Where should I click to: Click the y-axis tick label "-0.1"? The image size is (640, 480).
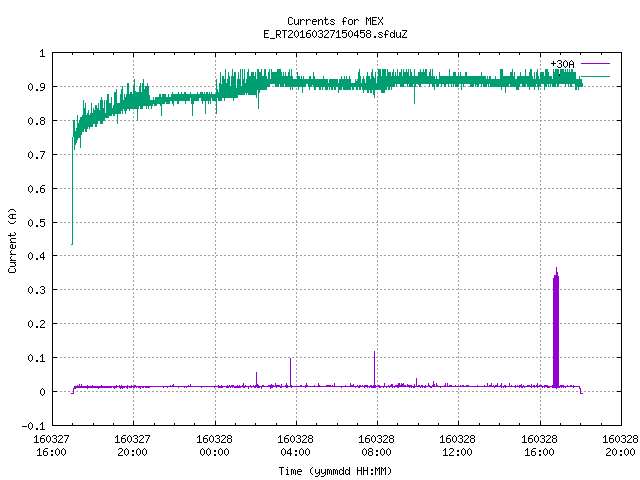pyautogui.click(x=33, y=426)
